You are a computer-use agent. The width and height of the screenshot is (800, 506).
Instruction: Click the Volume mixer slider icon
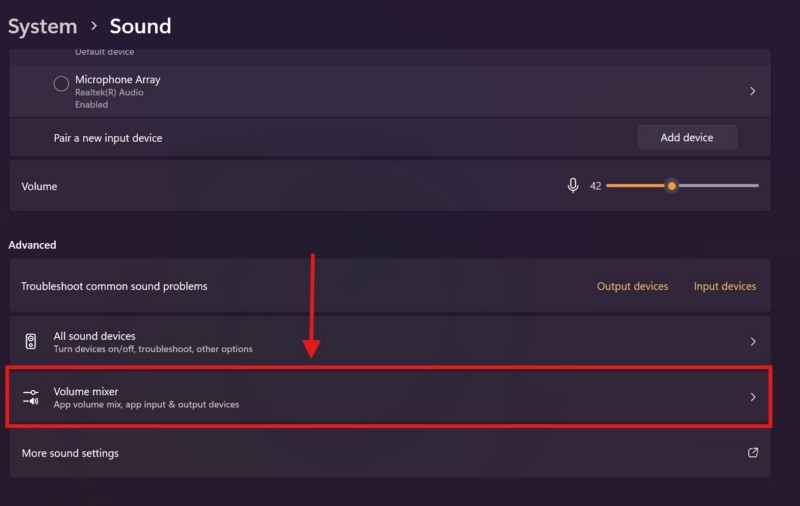coord(31,397)
